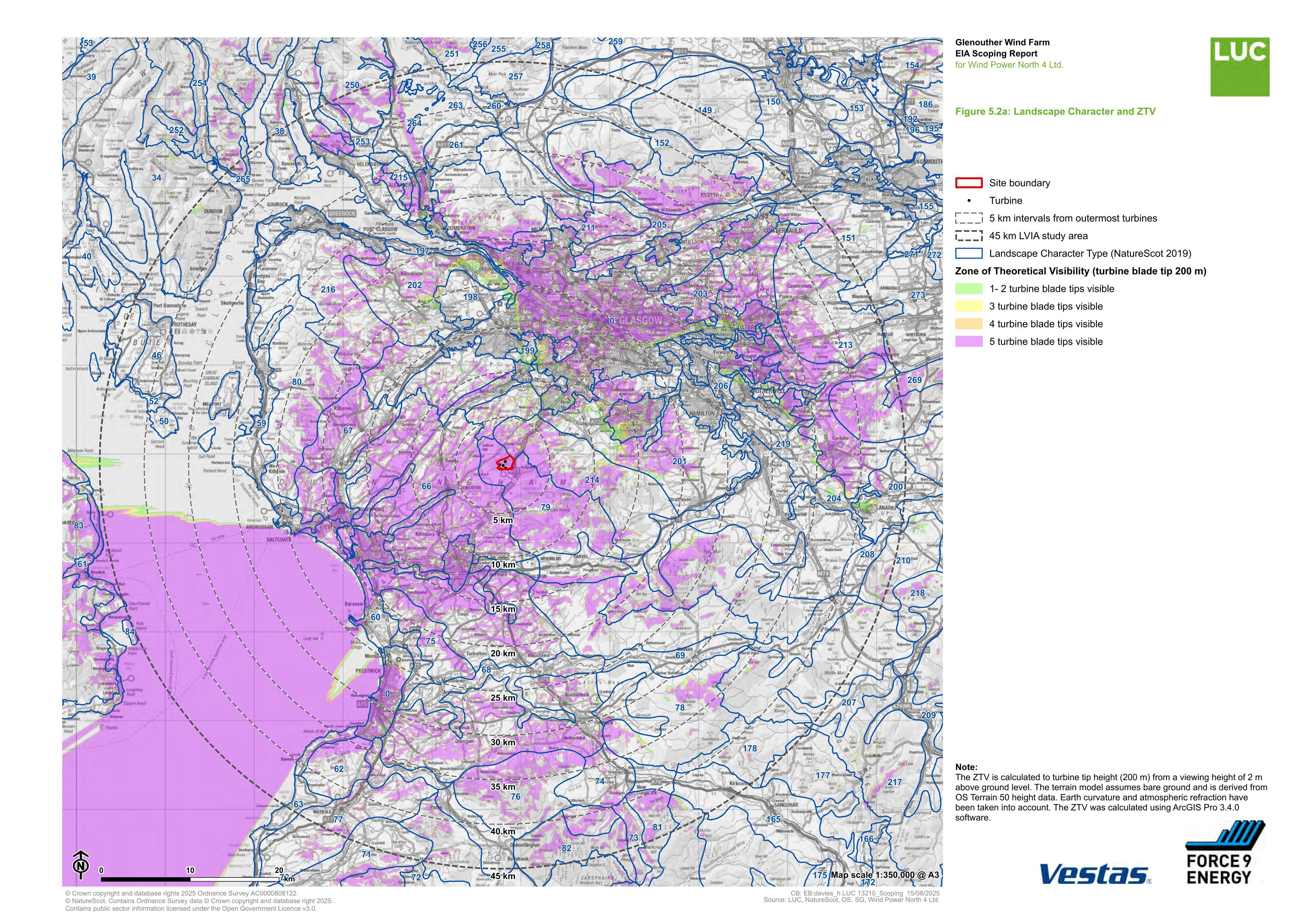Click the orange 4 turbine blade tips swatch
1307x924 pixels.
(969, 324)
